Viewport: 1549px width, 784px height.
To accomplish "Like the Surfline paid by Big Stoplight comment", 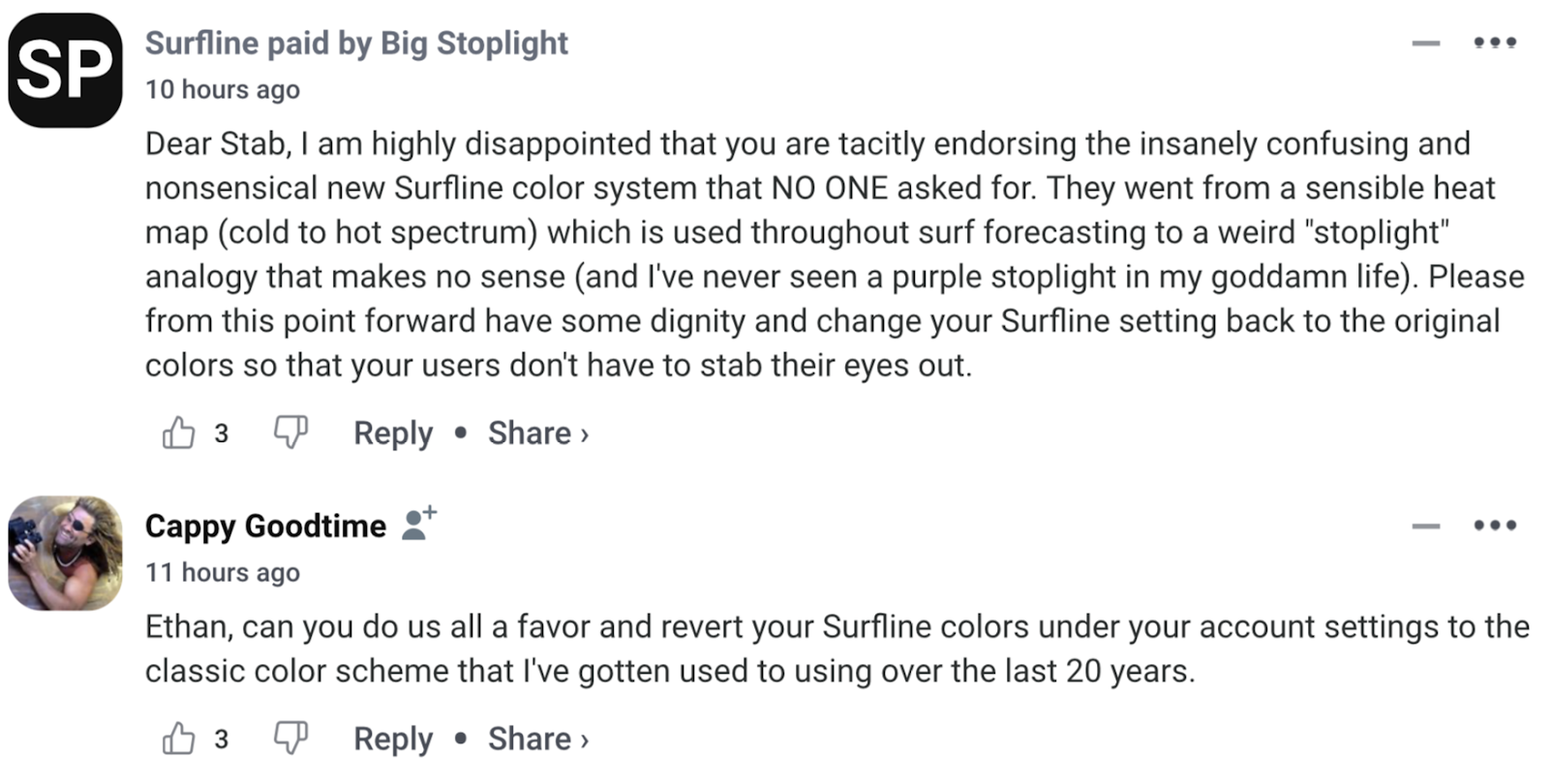I will [178, 433].
